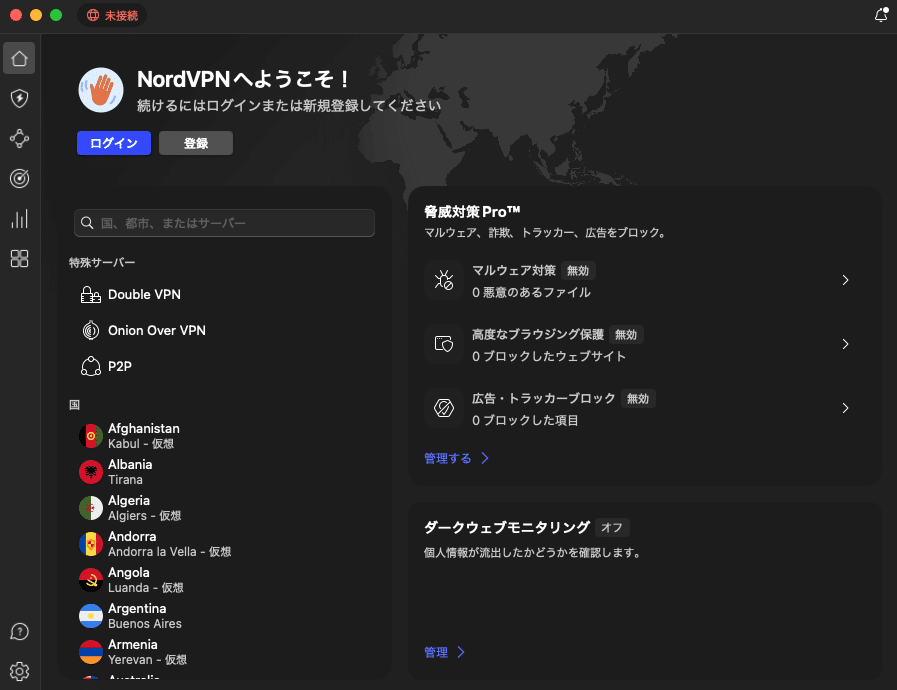
Task: Click the 未接続 connection status indicator
Action: pos(112,15)
